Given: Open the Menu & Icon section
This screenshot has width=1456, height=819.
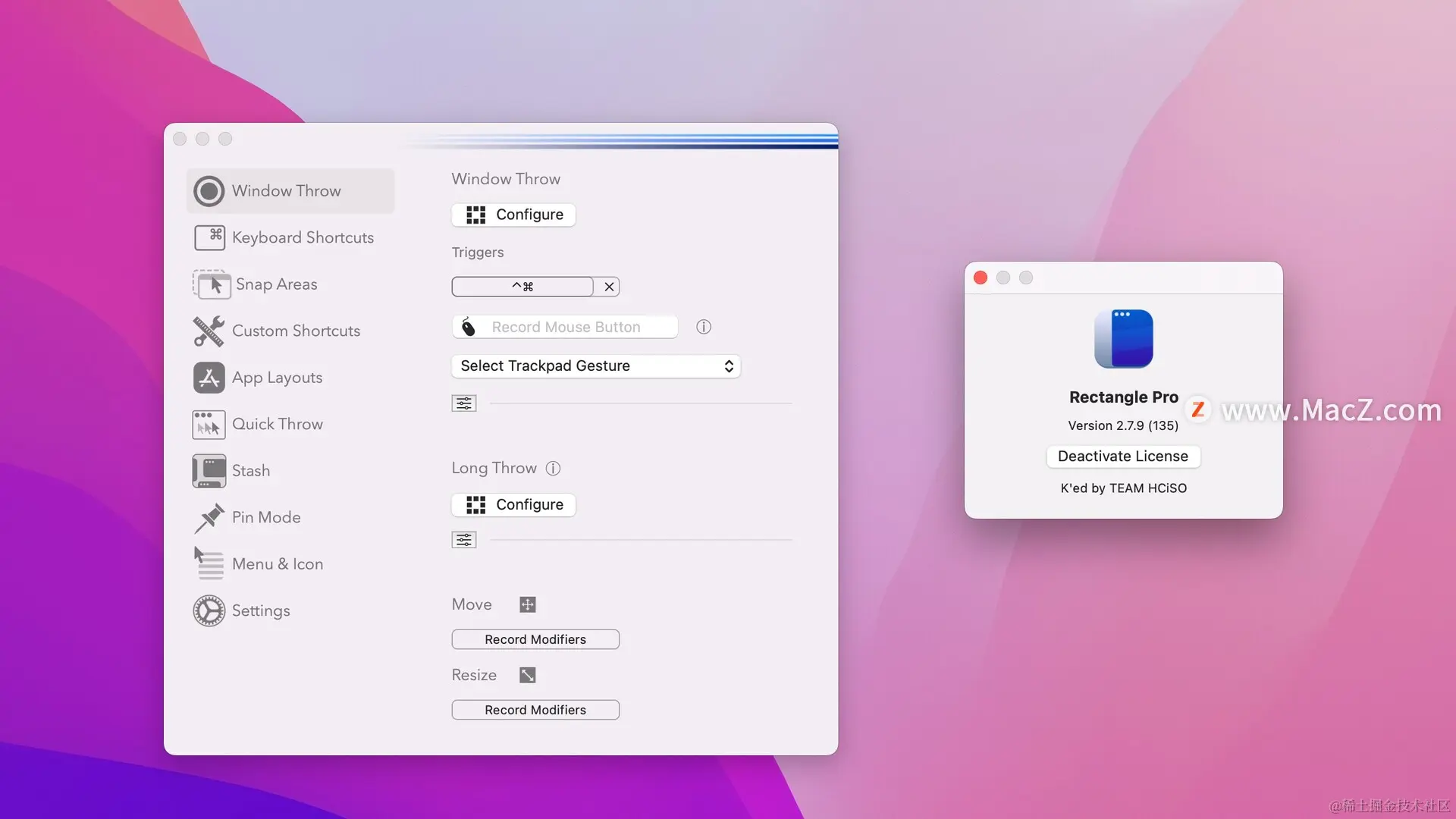Looking at the screenshot, I should point(277,564).
